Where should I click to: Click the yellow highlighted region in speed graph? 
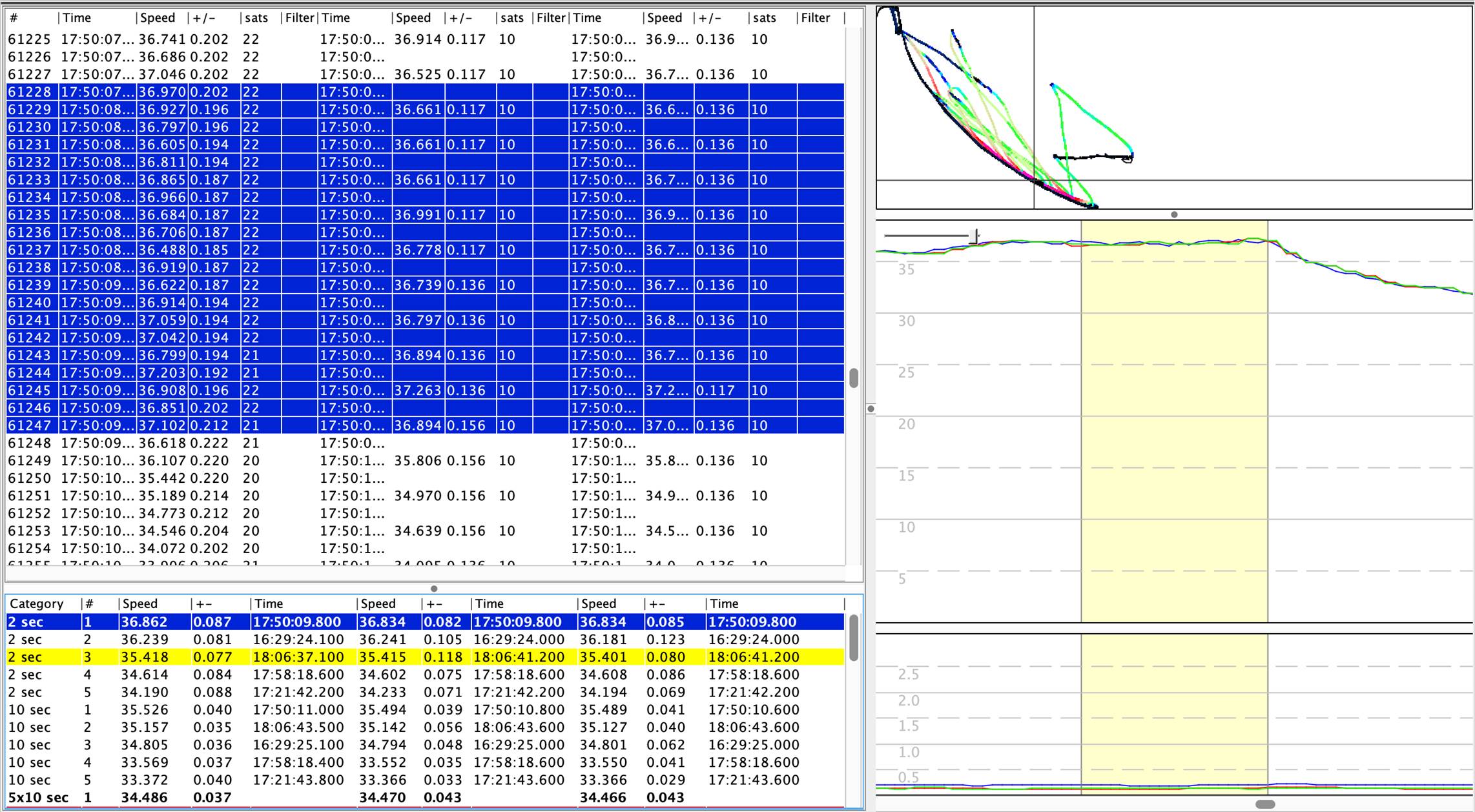1174,420
